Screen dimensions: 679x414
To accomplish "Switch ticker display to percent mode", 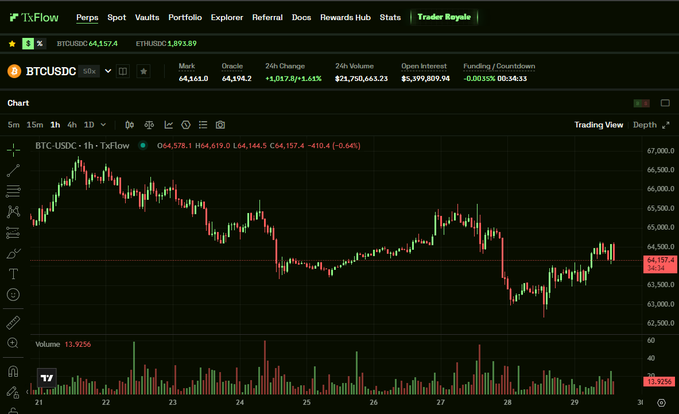I will pos(40,43).
